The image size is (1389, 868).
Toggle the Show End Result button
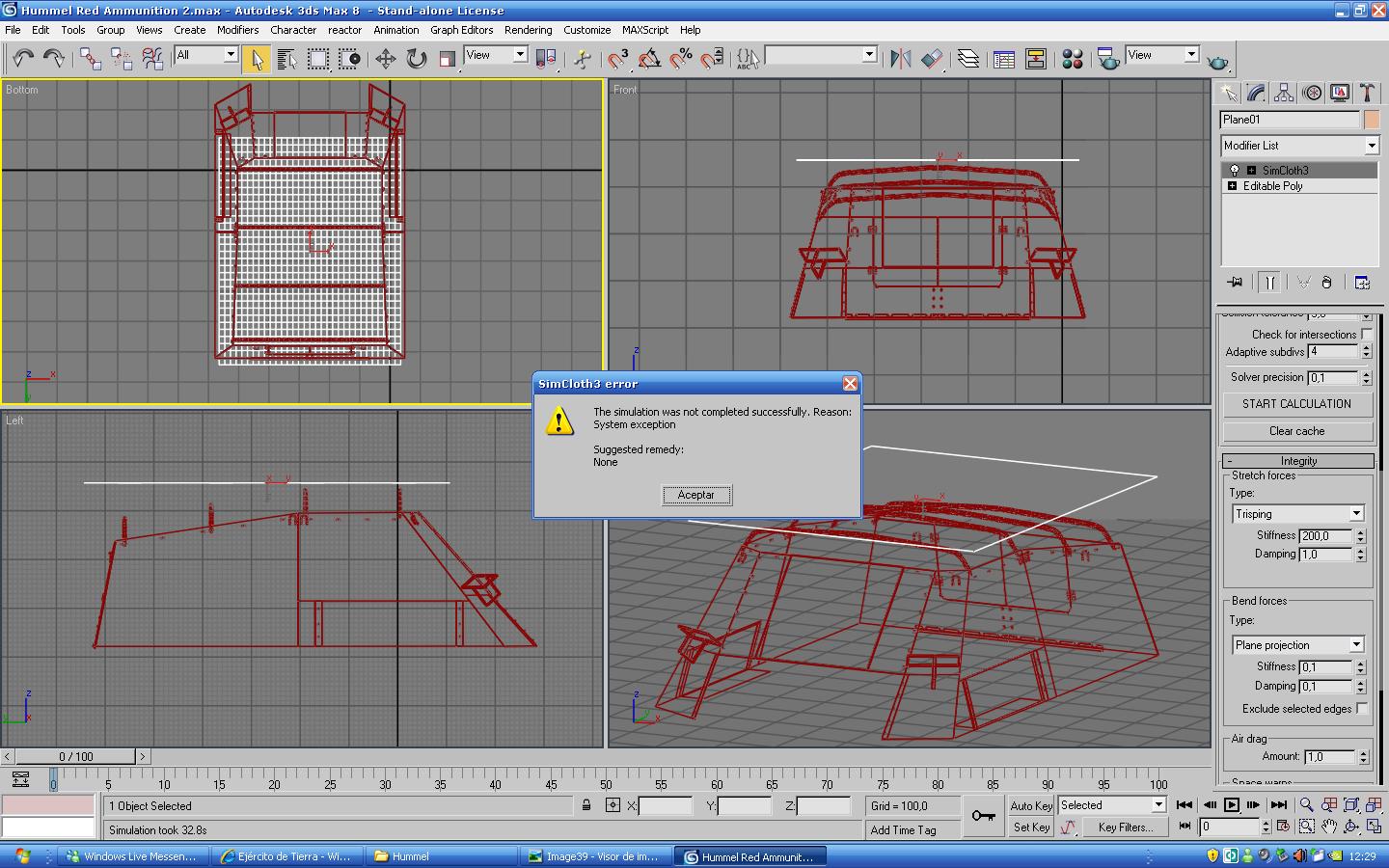(1269, 283)
